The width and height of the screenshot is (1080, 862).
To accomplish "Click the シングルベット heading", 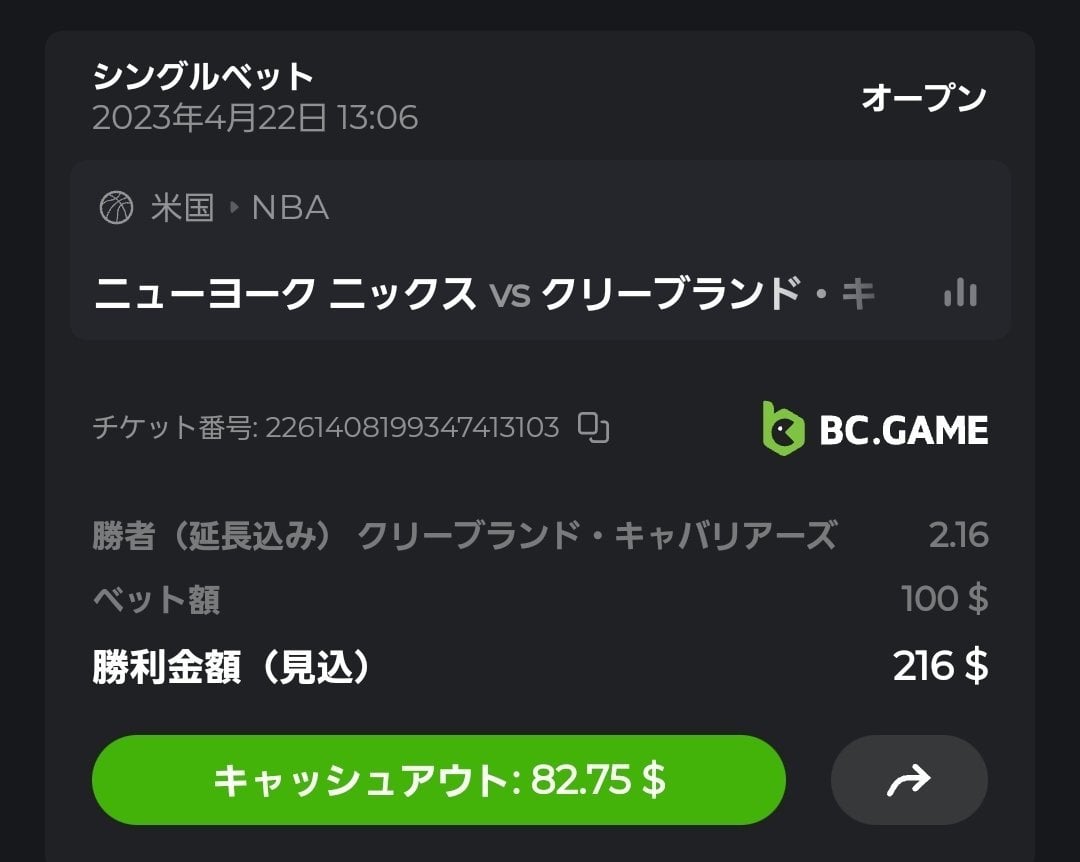I will tap(203, 76).
